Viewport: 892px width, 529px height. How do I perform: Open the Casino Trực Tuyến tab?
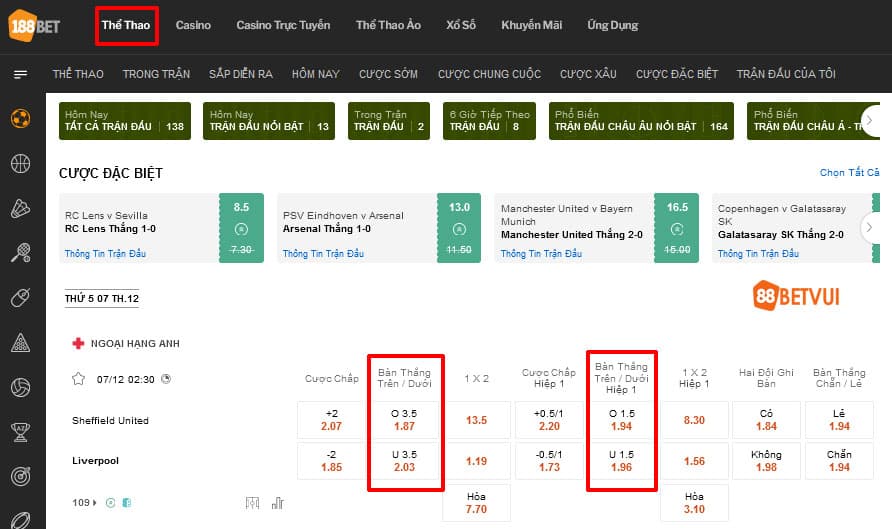[x=283, y=26]
